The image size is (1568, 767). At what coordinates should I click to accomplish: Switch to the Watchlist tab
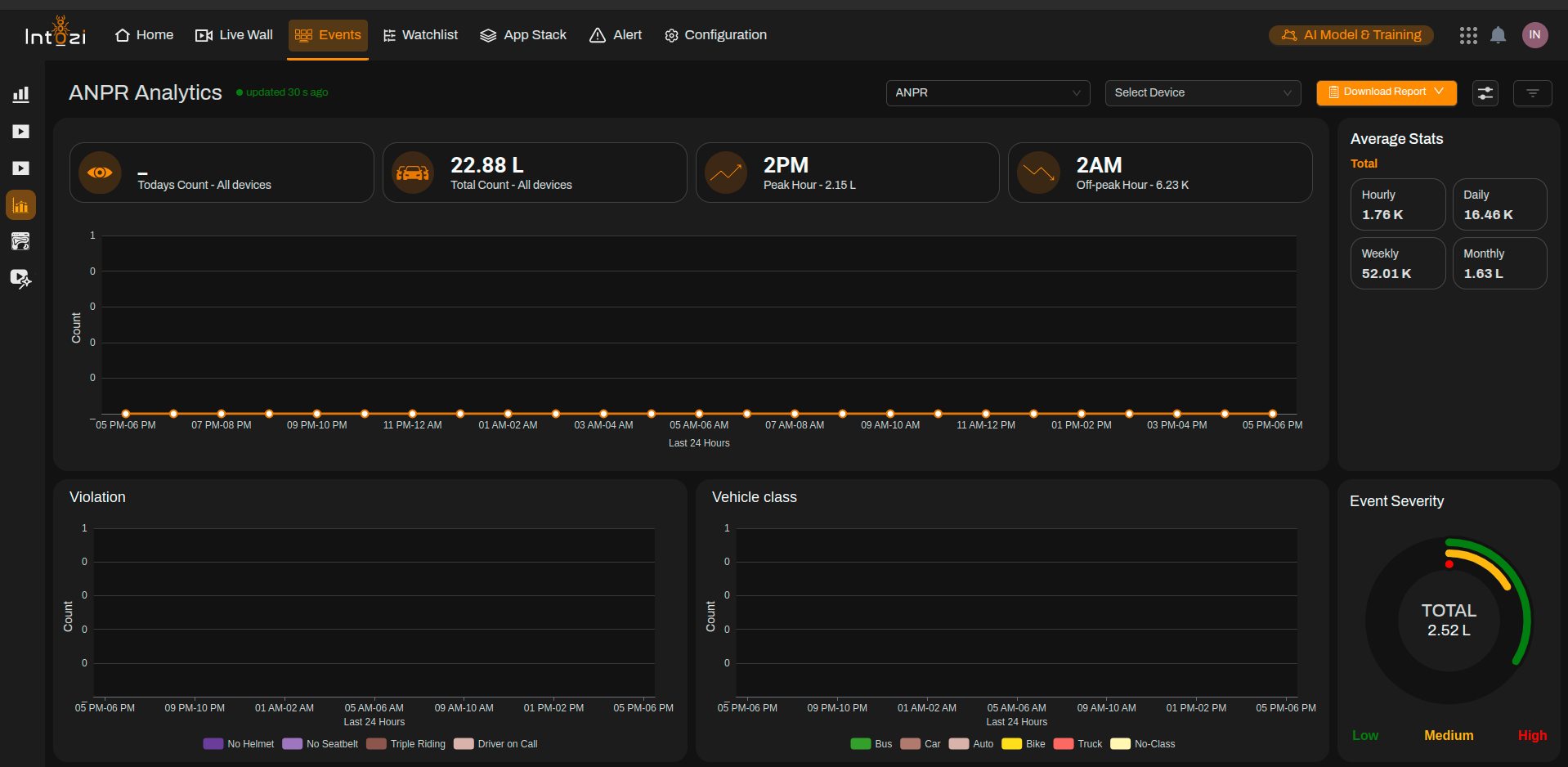tap(420, 34)
